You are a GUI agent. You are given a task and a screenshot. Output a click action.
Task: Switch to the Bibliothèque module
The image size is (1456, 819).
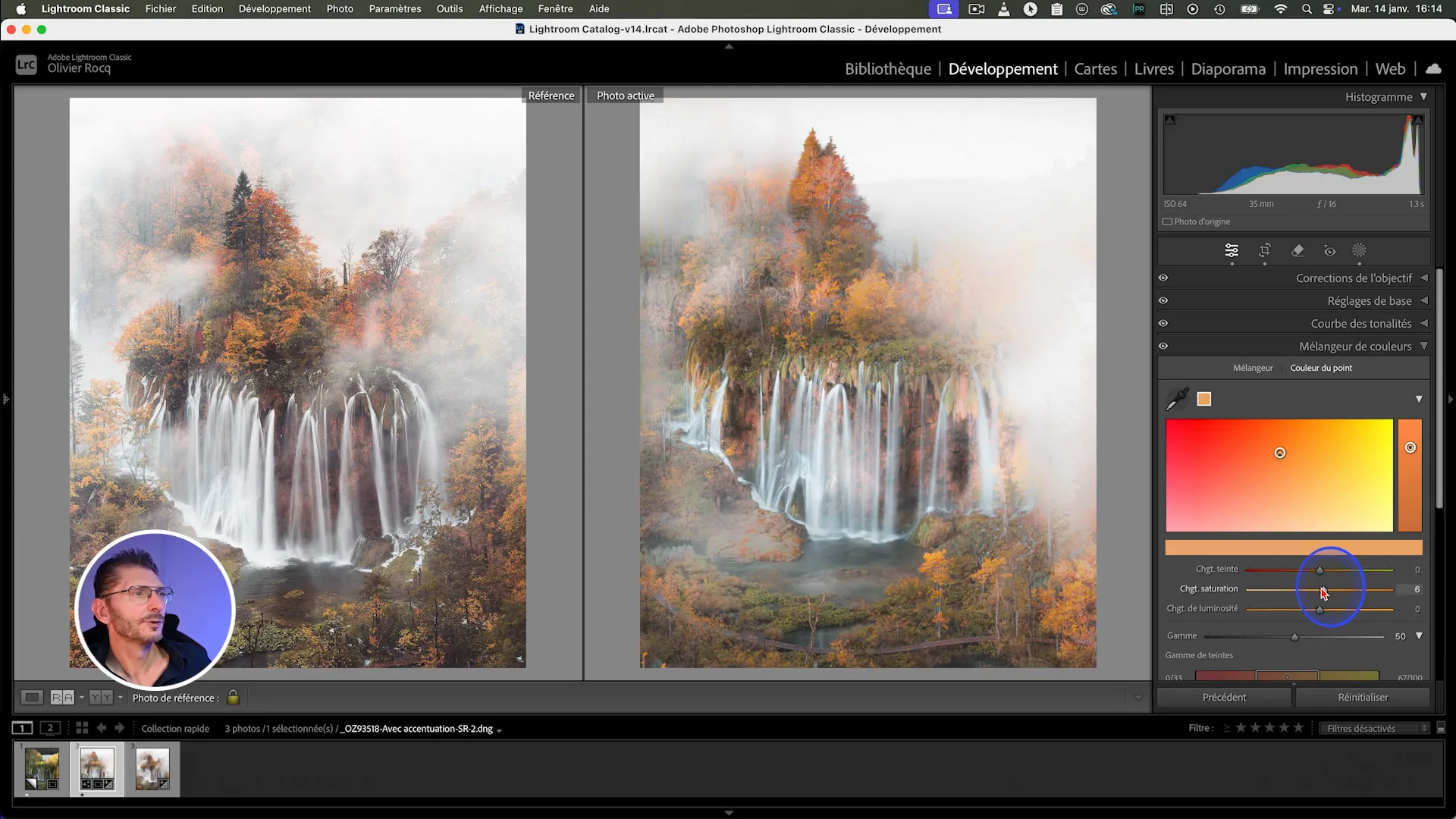click(887, 69)
